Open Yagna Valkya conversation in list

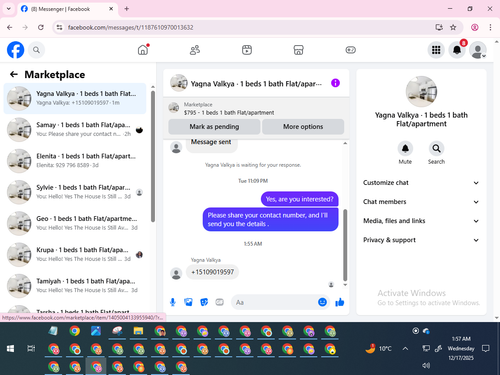(x=75, y=98)
